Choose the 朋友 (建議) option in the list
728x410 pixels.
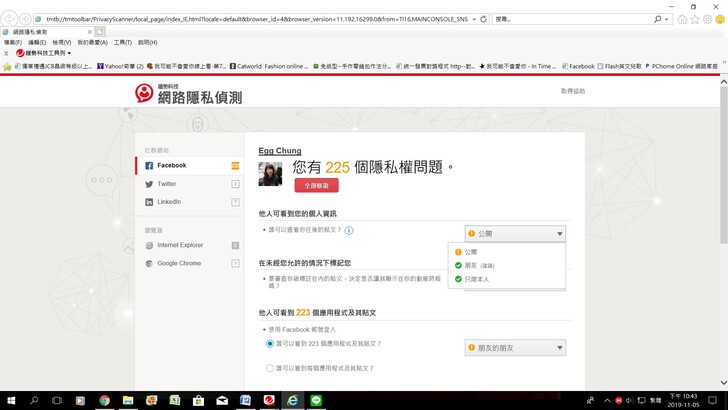point(479,266)
